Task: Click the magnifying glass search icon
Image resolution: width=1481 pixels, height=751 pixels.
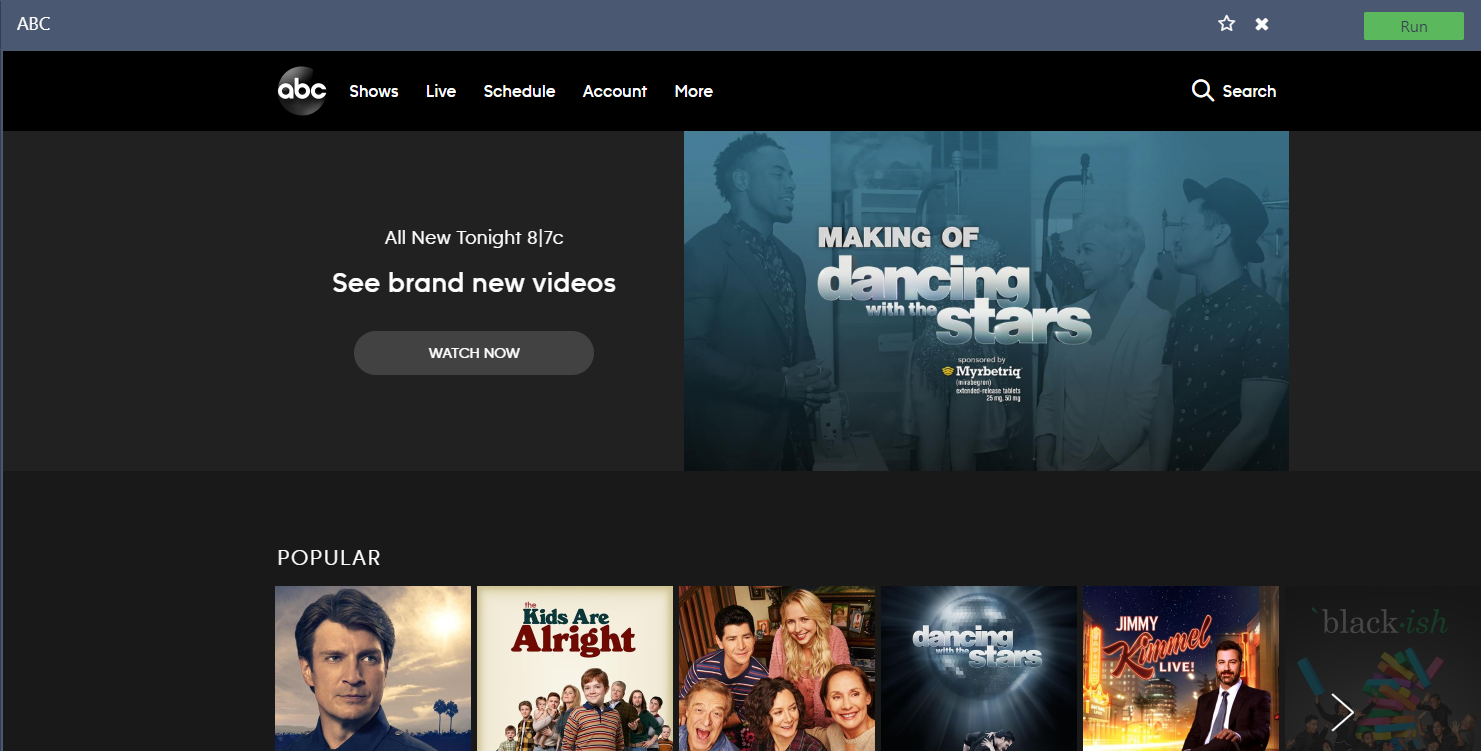Action: pyautogui.click(x=1203, y=91)
